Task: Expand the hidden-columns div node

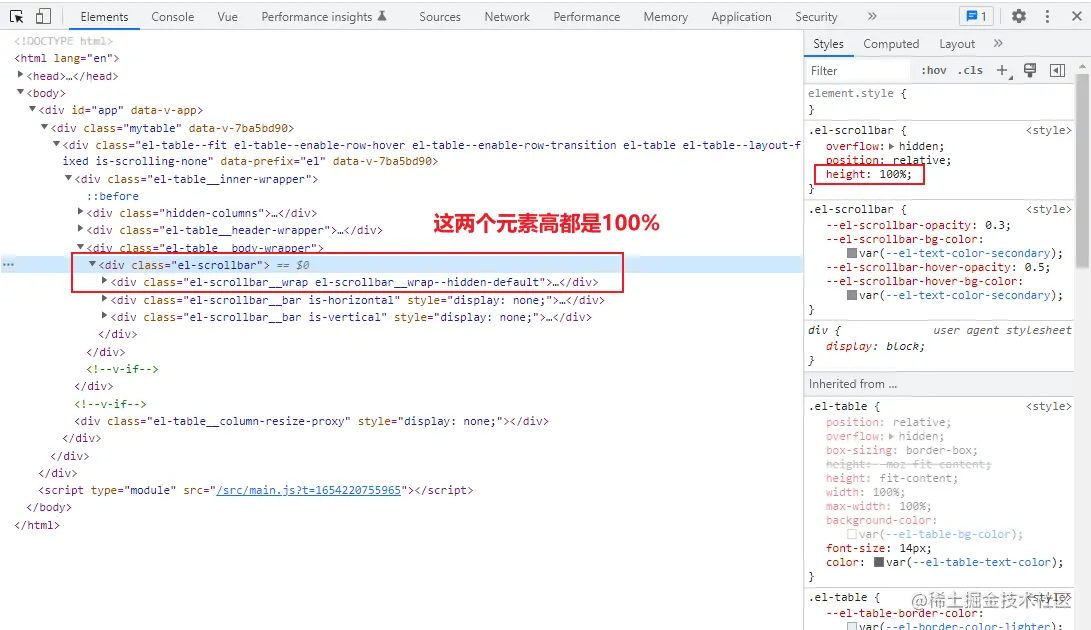Action: (x=80, y=212)
